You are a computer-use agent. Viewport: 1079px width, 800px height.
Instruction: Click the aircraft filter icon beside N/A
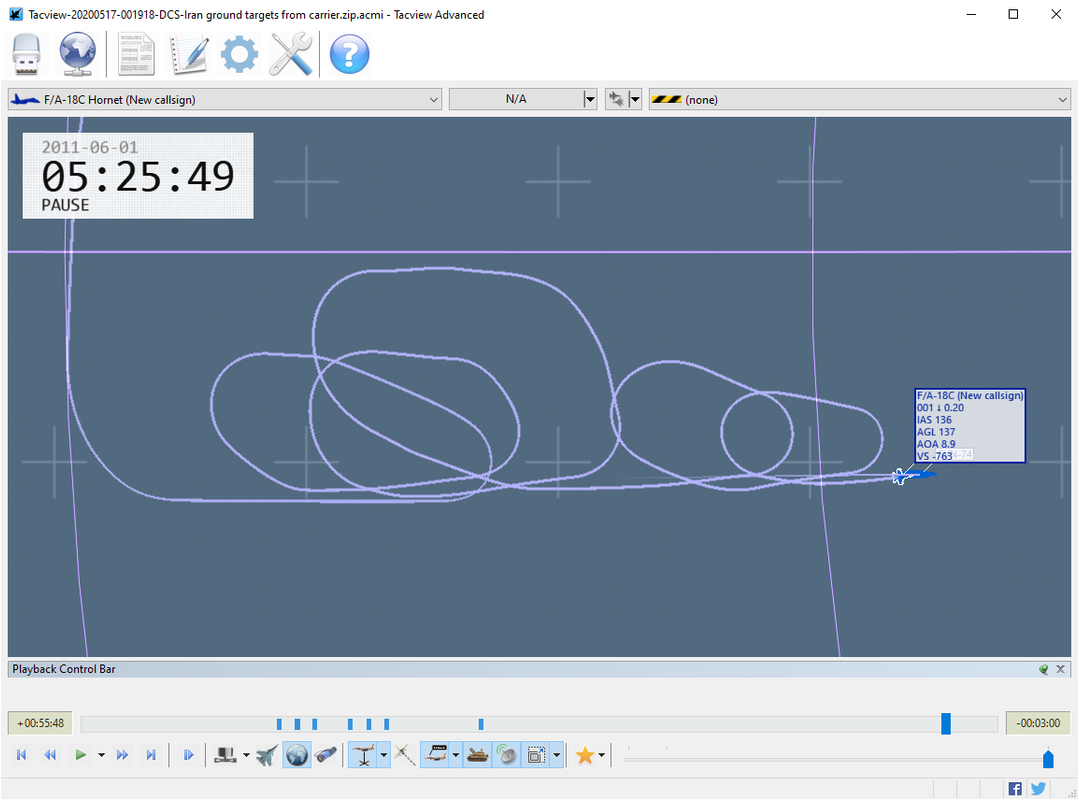tap(617, 100)
